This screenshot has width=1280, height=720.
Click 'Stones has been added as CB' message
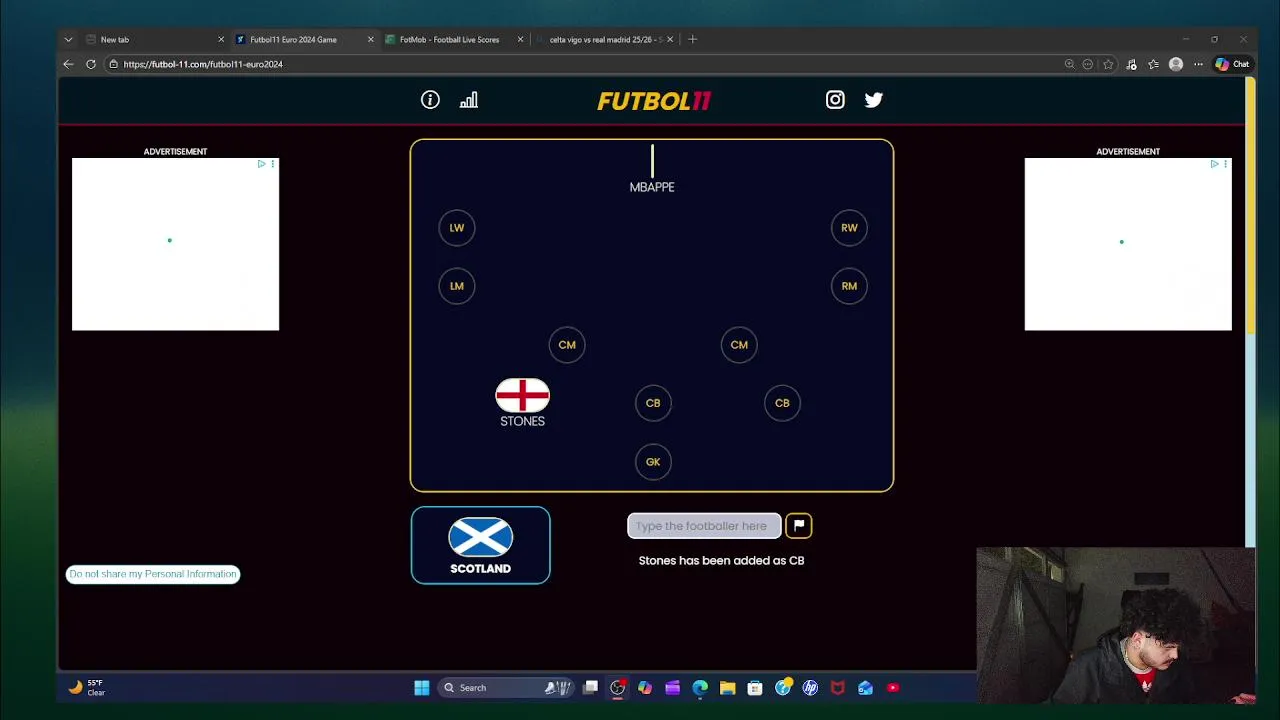pos(721,561)
